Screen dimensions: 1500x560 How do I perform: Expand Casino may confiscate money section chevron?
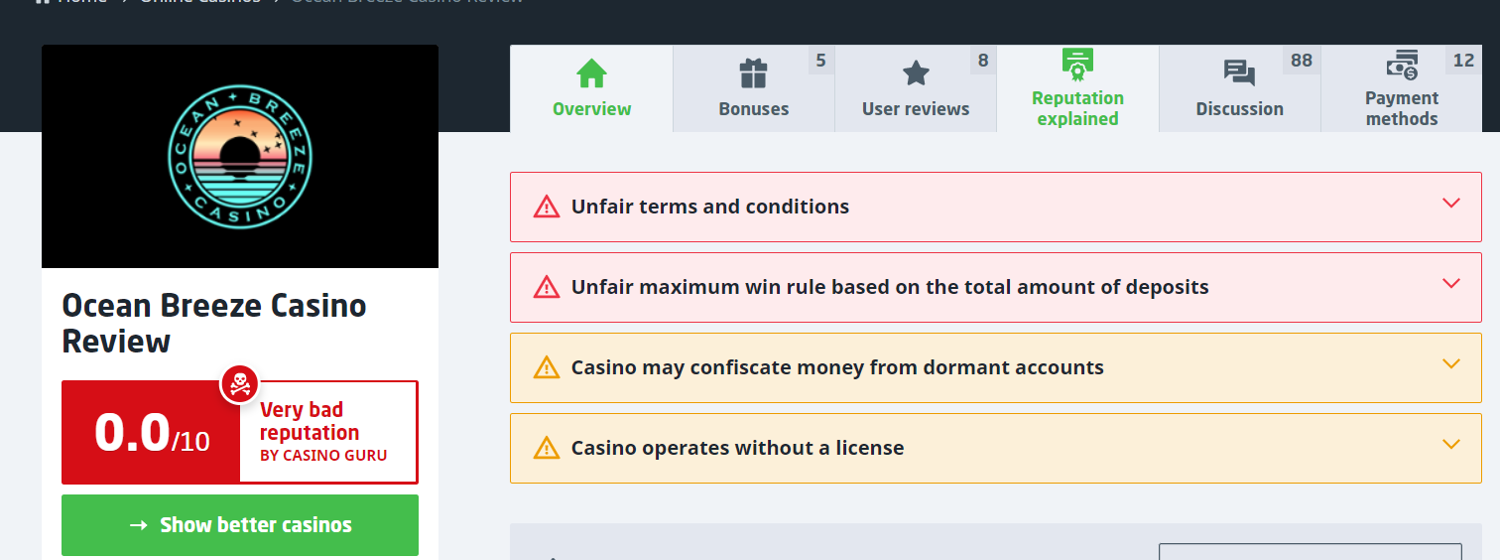point(1451,364)
